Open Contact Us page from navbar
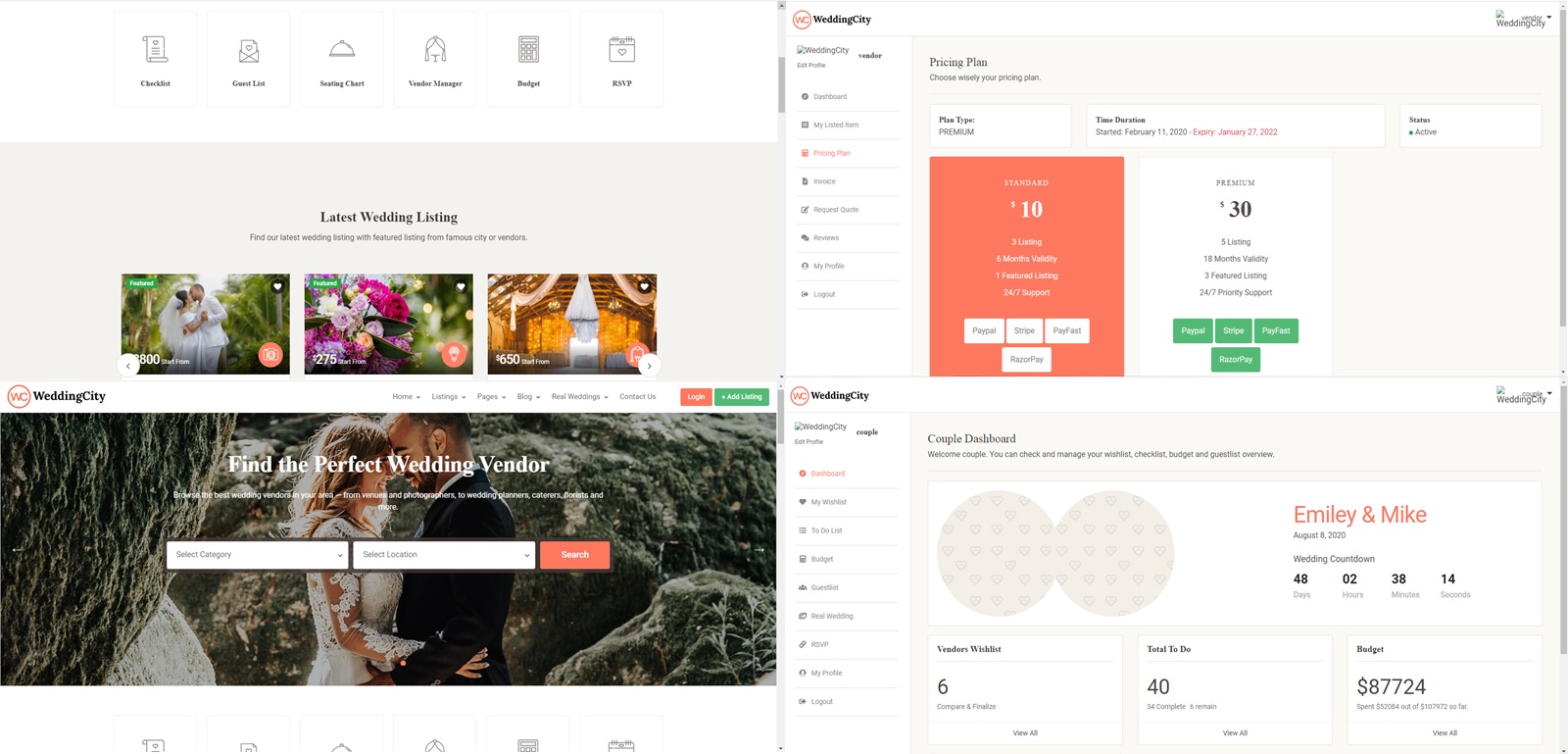The width and height of the screenshot is (1568, 754). click(638, 397)
